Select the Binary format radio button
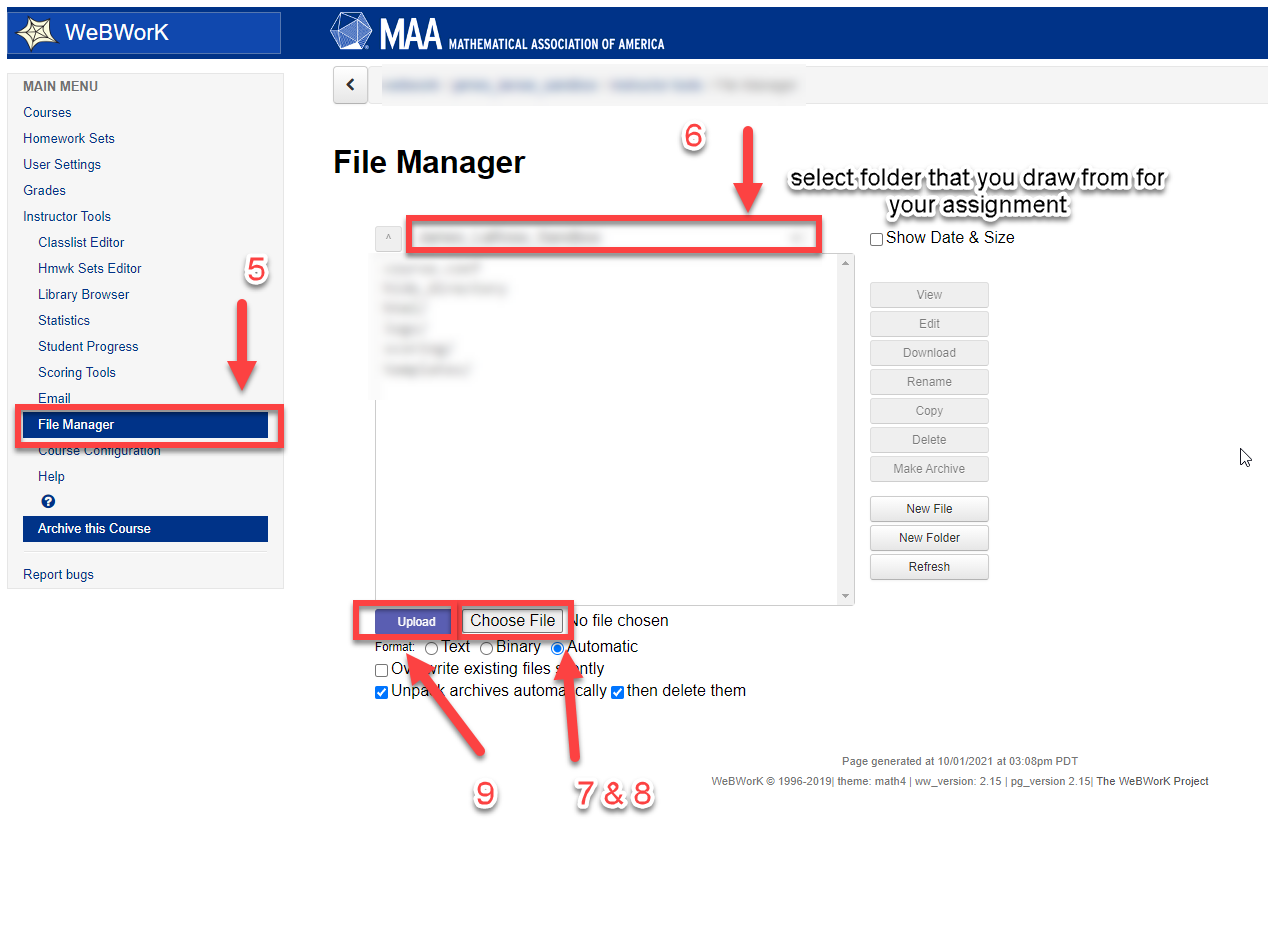Viewport: 1268px width, 933px height. point(486,648)
